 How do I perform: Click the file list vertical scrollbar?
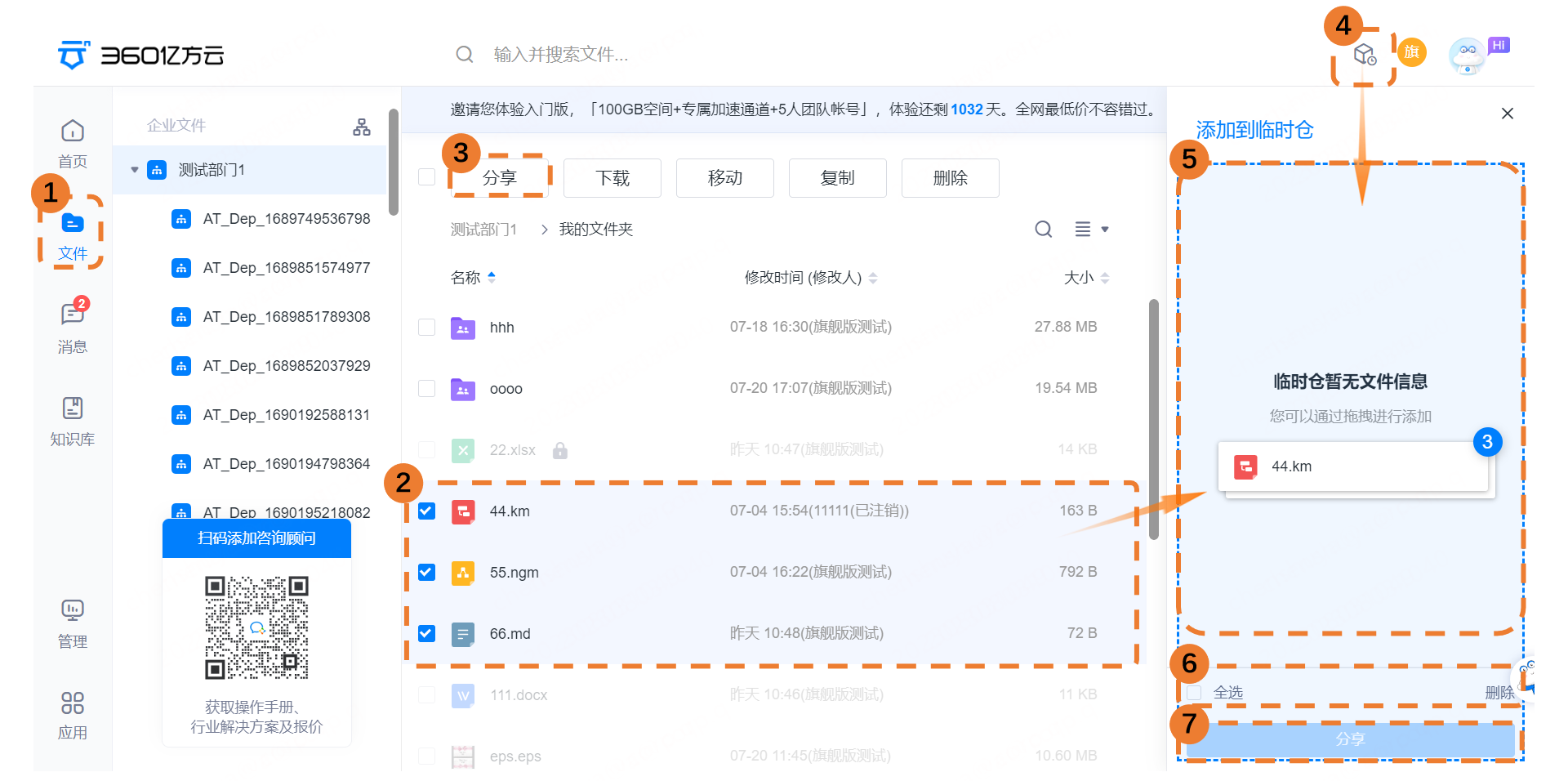click(x=1154, y=420)
